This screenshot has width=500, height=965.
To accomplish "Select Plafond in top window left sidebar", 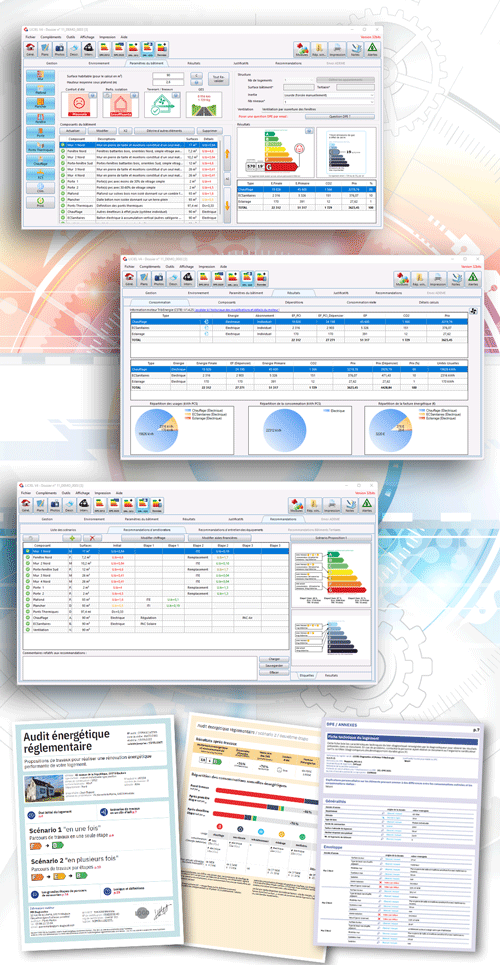I will (40, 91).
